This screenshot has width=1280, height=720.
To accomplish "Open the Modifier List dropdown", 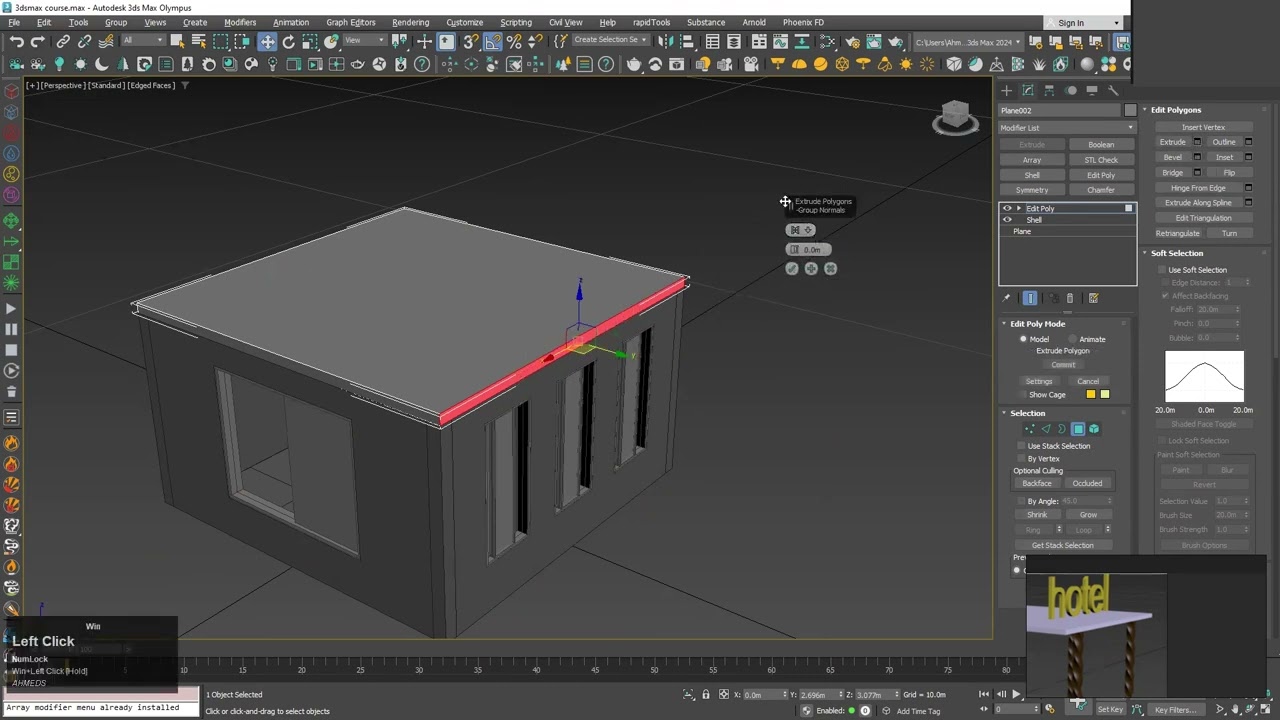I will click(x=1067, y=128).
